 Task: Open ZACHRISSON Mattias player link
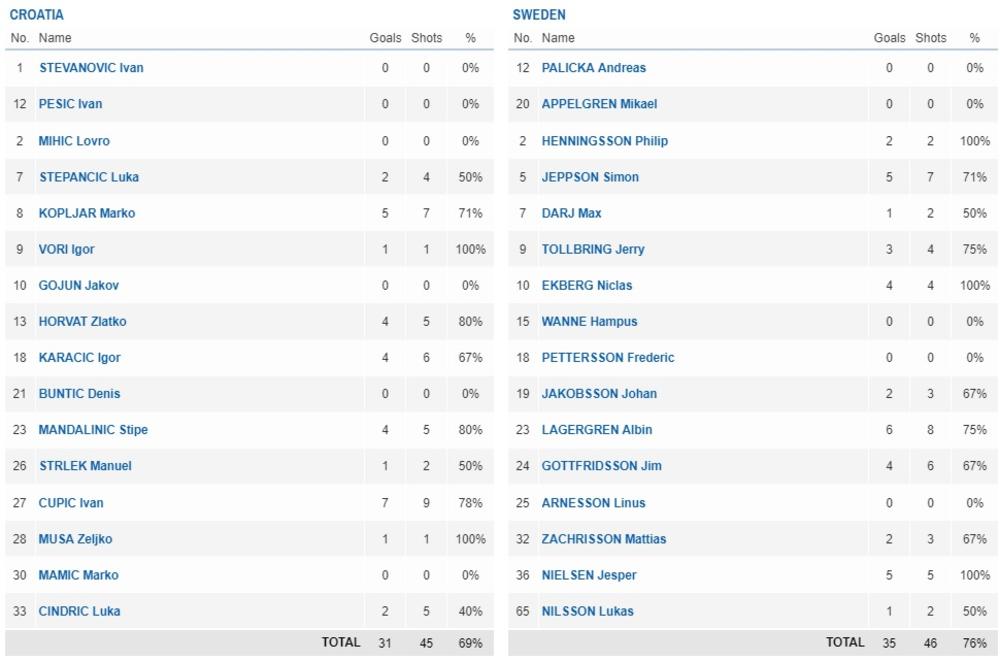604,539
